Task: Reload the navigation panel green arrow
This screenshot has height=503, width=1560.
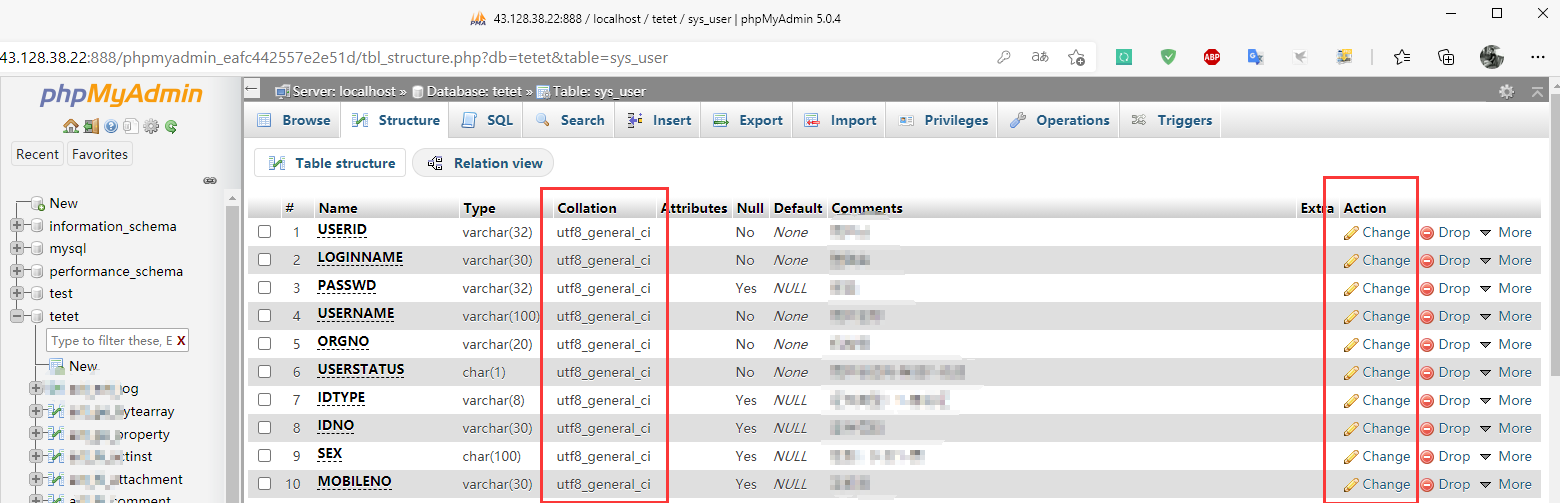Action: pos(171,127)
